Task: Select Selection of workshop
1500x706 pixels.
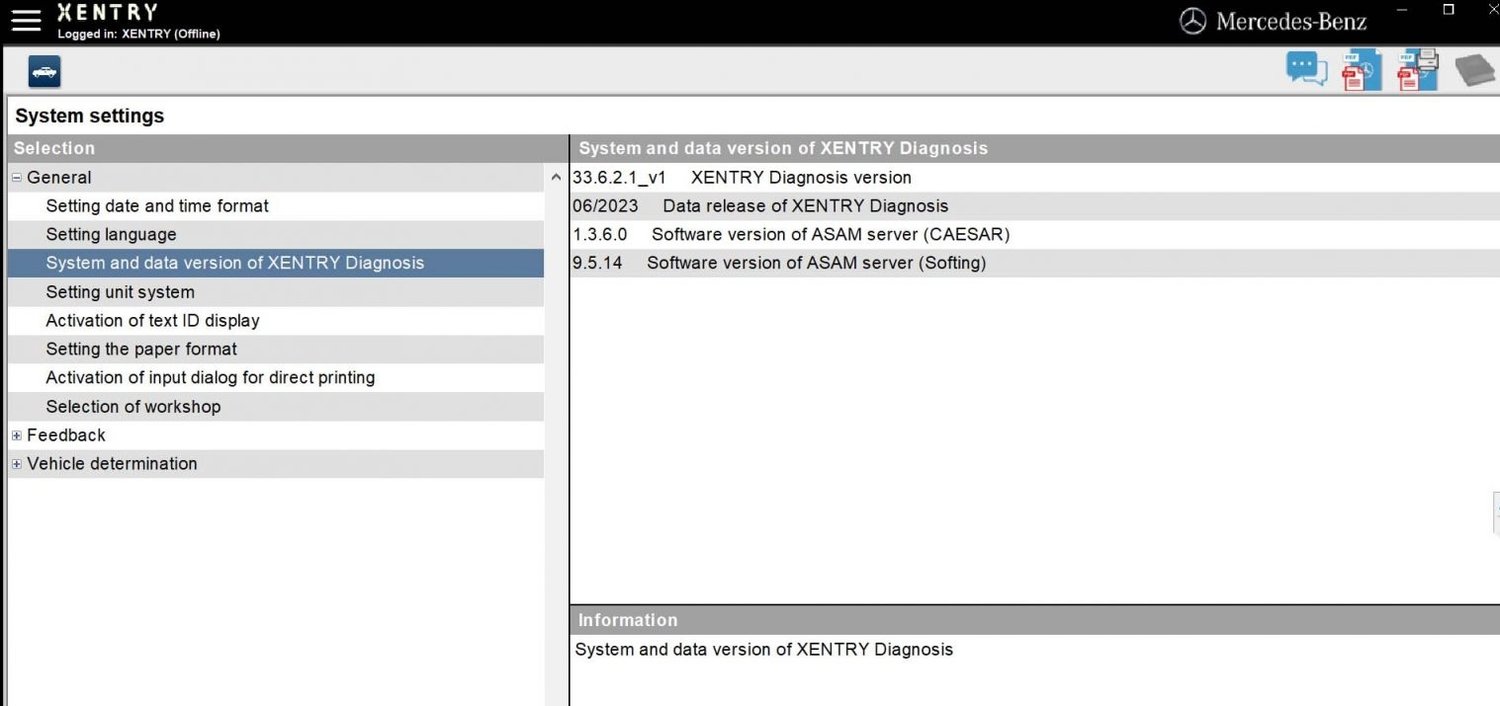Action: [275, 407]
